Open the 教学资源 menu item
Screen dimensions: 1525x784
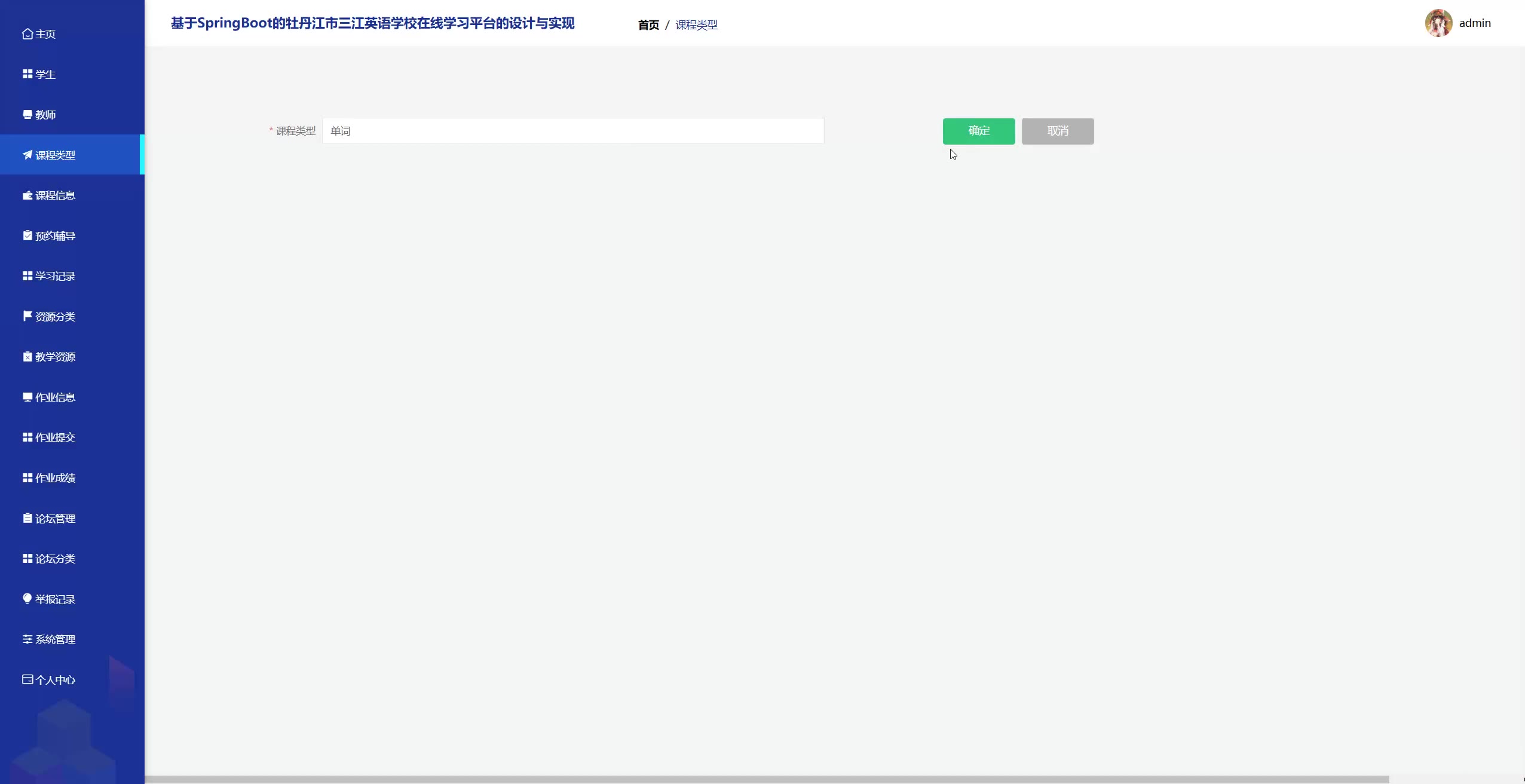tap(55, 357)
